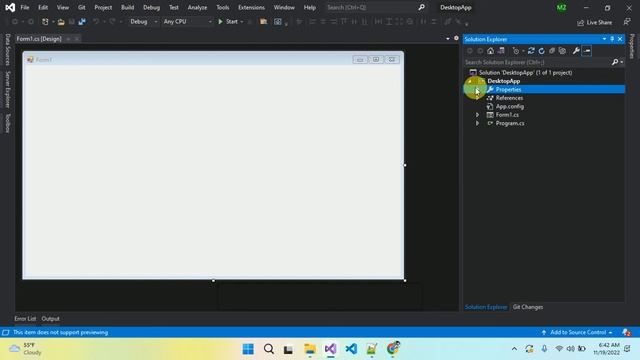Open the Project menu
Viewport: 640px width, 360px height.
coord(103,7)
